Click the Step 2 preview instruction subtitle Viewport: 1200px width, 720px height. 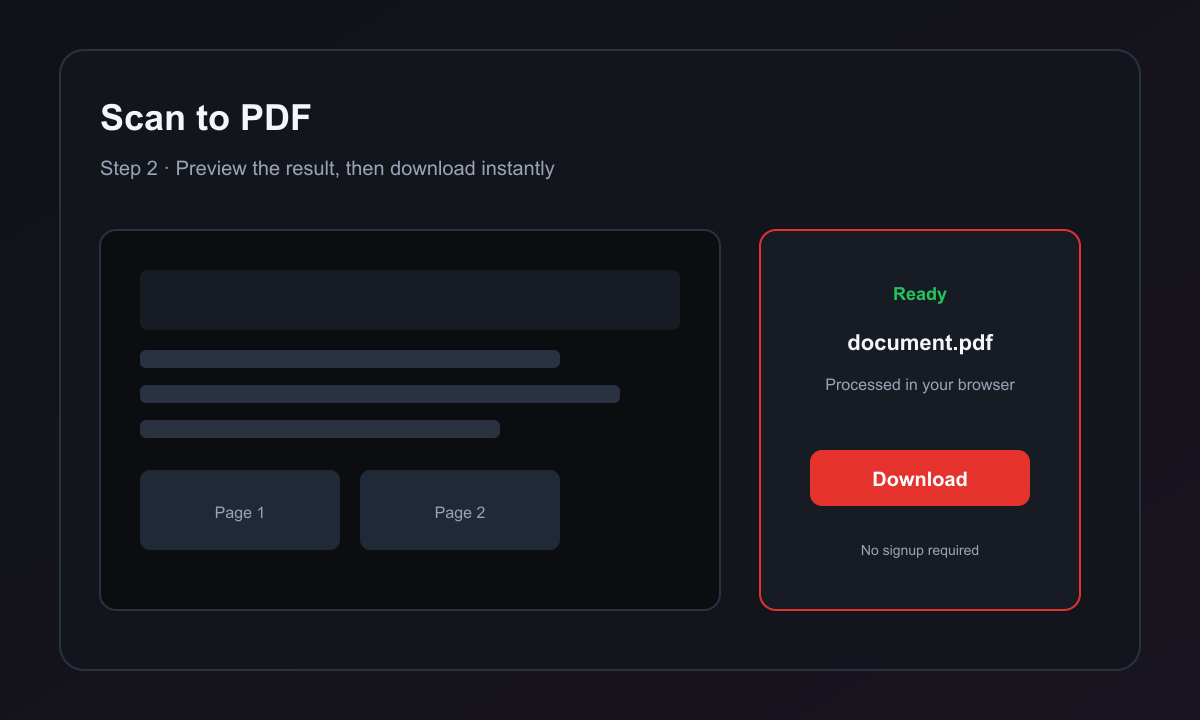click(x=327, y=168)
